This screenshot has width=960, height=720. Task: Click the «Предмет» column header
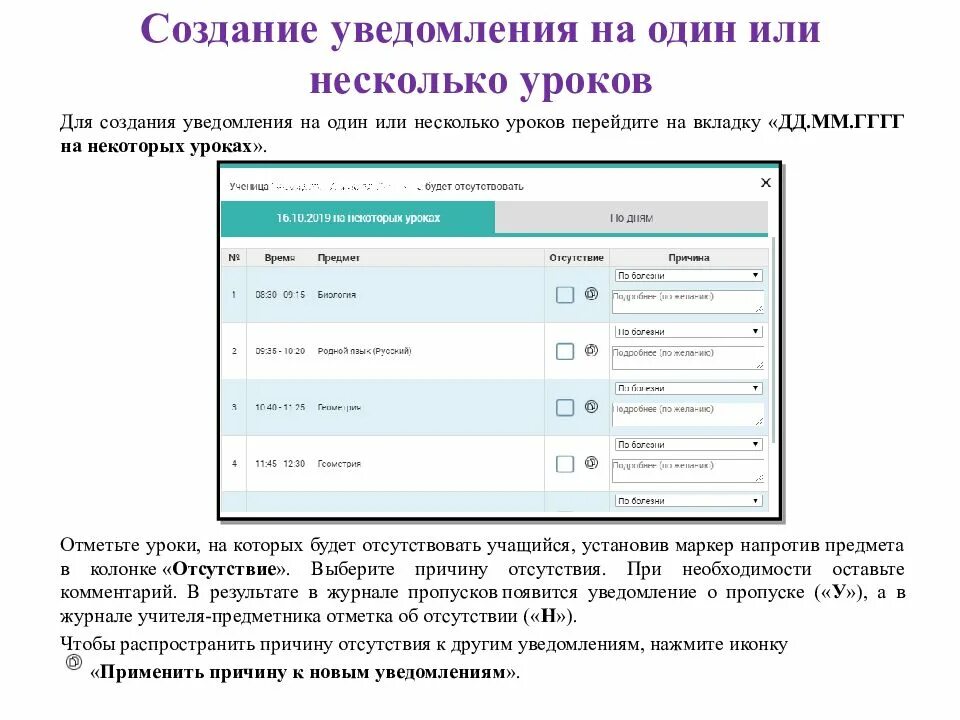coord(339,258)
